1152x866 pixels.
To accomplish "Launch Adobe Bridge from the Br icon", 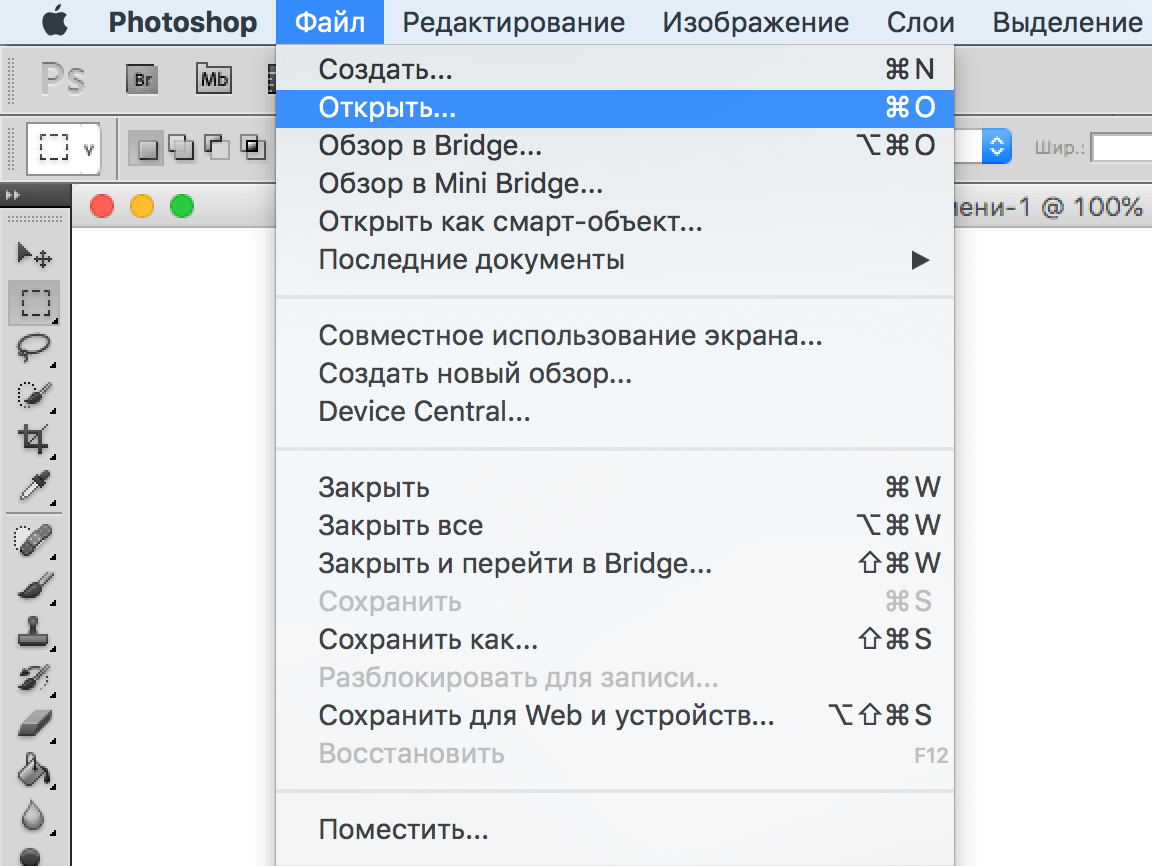I will [x=141, y=78].
